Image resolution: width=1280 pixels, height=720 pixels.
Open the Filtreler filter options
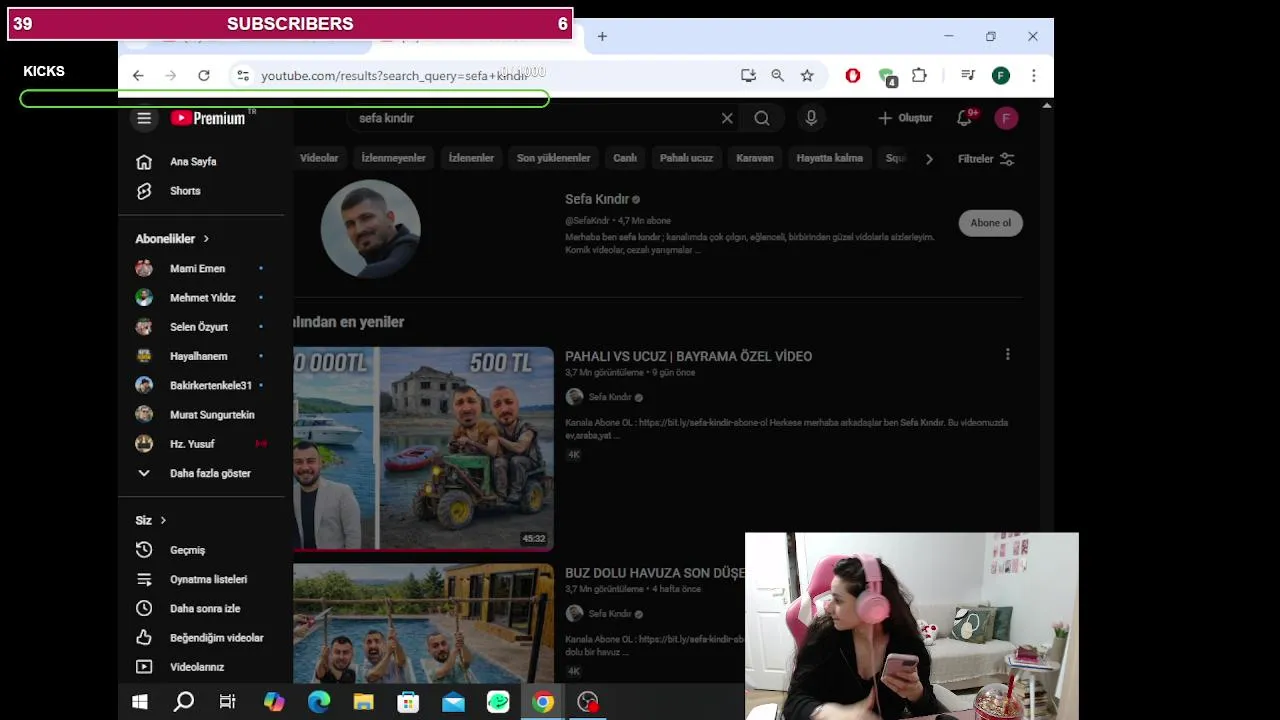[x=986, y=159]
